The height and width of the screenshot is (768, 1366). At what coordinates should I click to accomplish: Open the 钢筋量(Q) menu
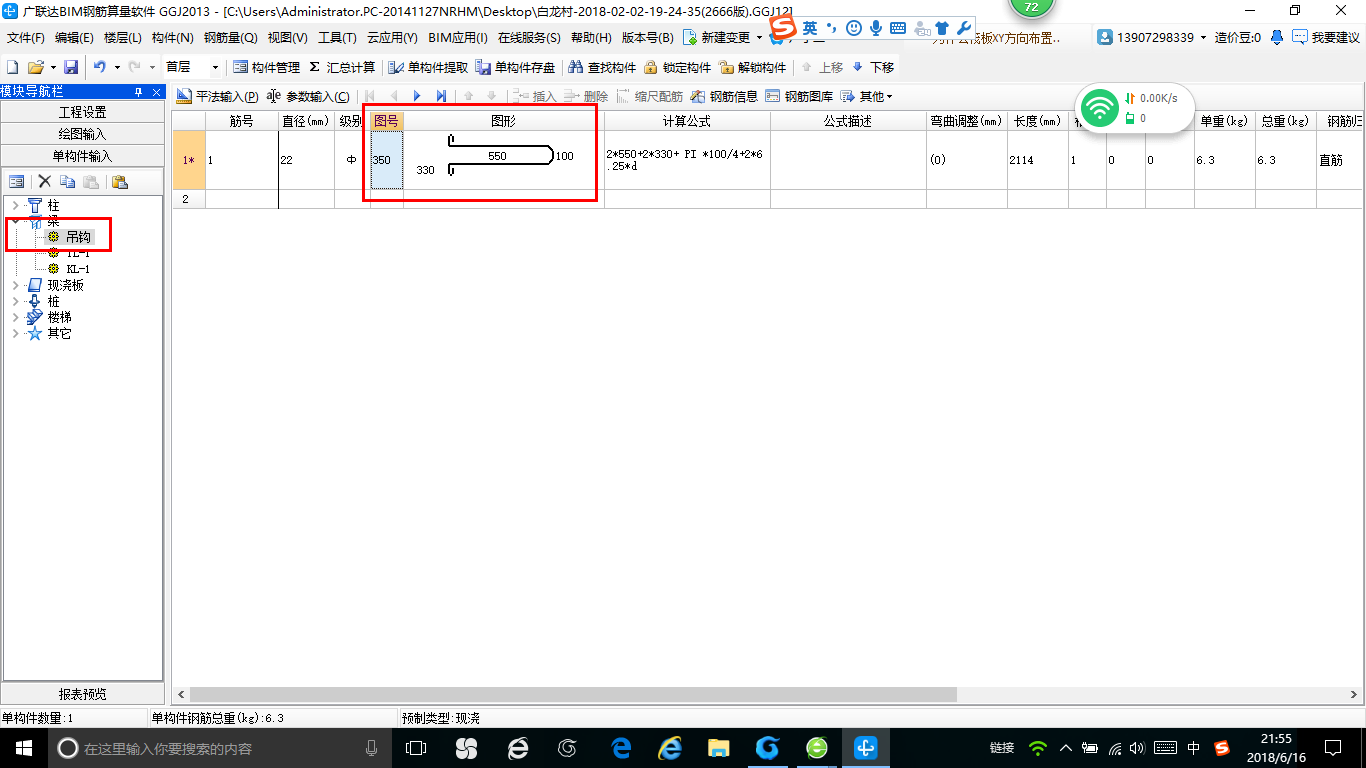click(x=230, y=37)
